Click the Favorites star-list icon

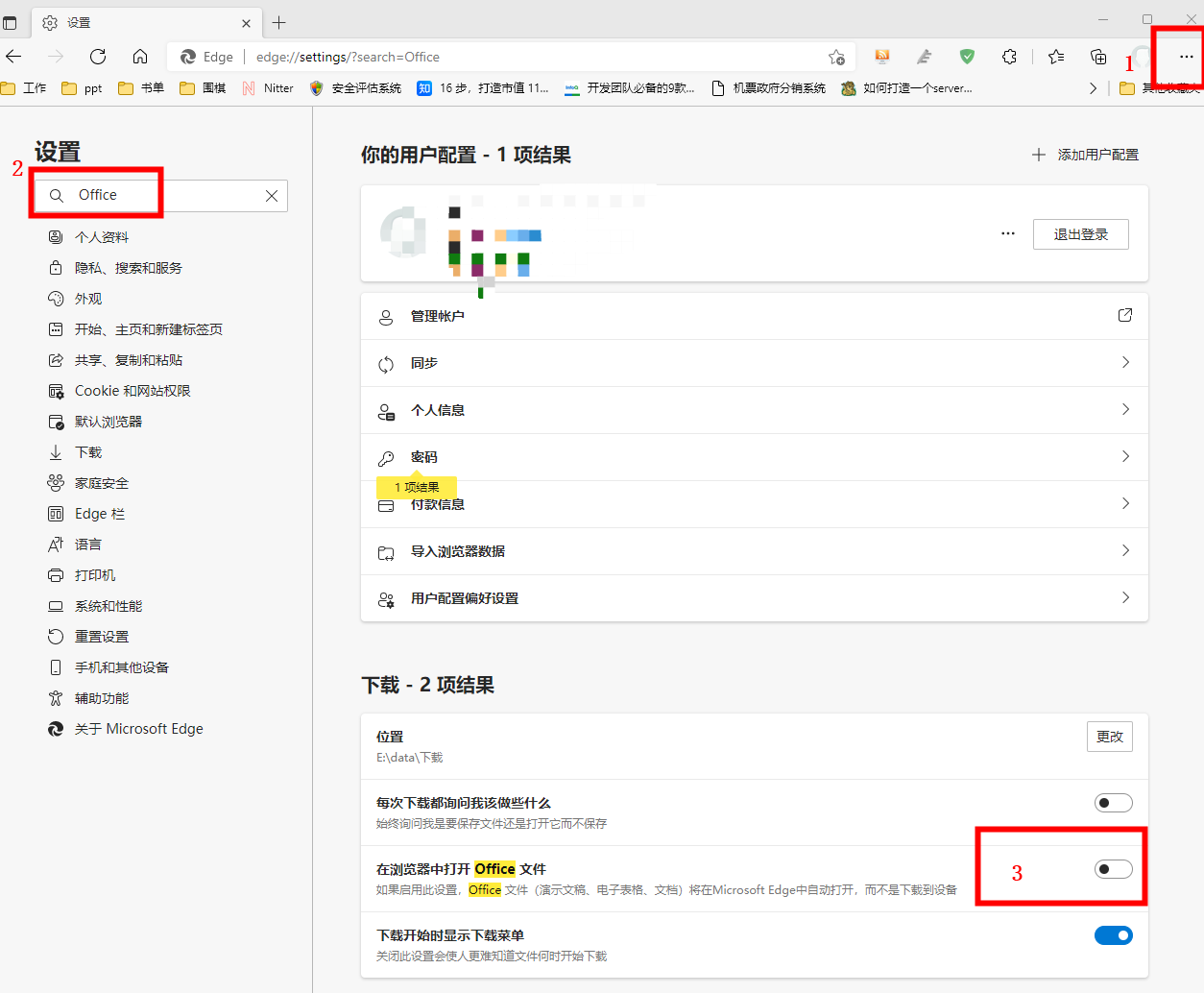1055,57
